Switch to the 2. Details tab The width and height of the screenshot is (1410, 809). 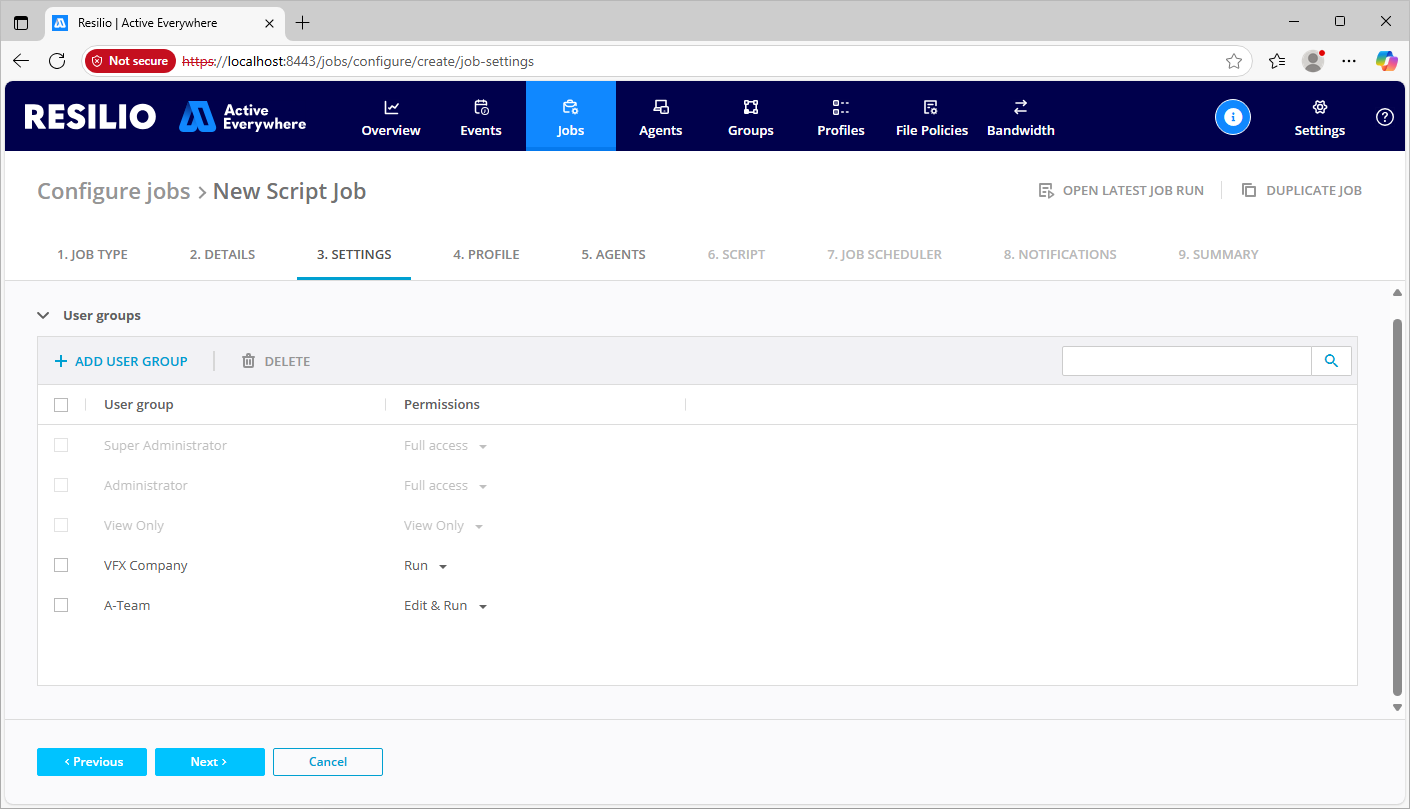(x=222, y=254)
